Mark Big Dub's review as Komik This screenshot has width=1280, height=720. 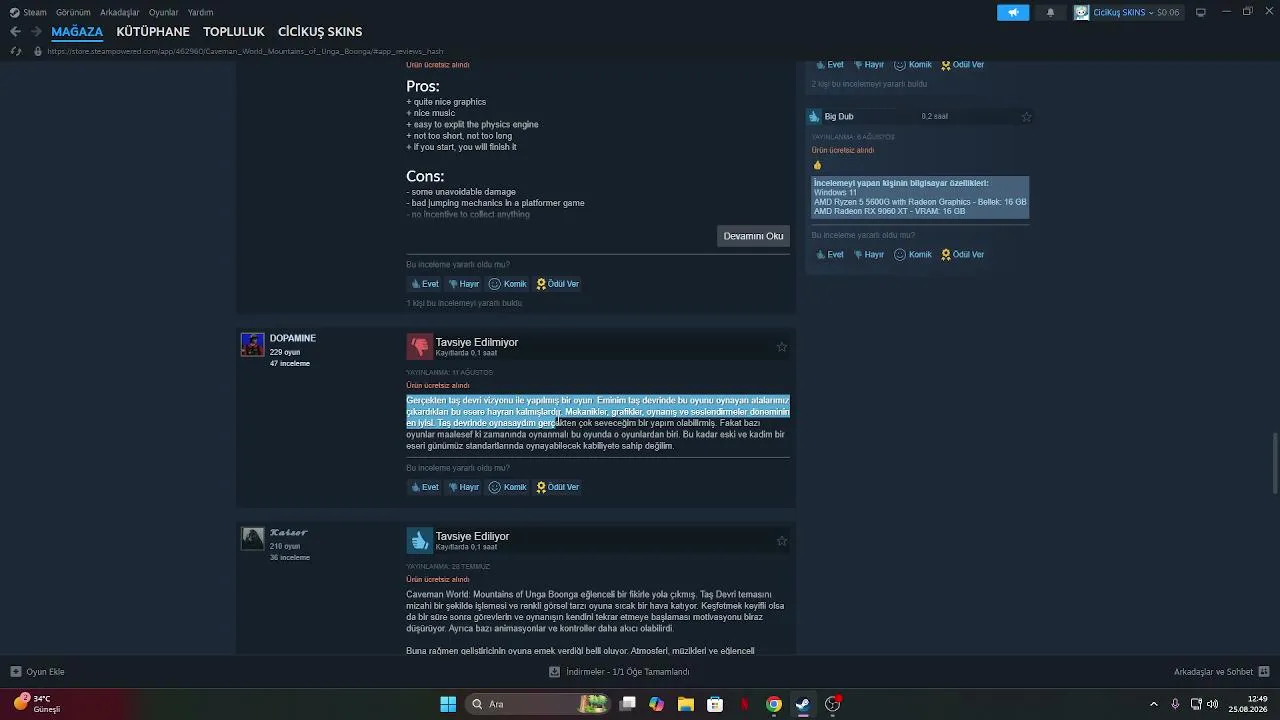(x=913, y=255)
